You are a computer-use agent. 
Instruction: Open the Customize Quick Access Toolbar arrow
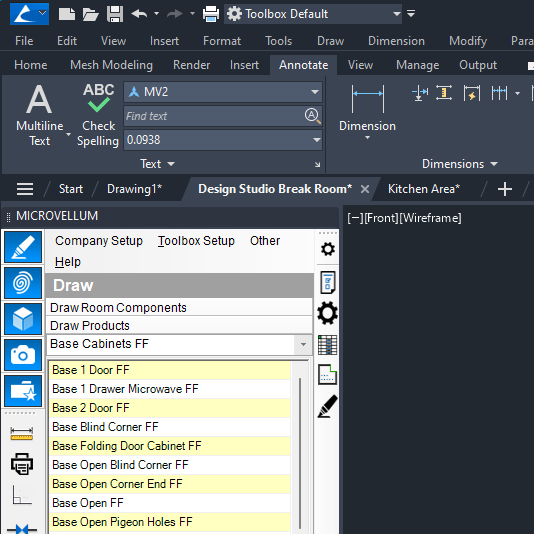pyautogui.click(x=411, y=14)
